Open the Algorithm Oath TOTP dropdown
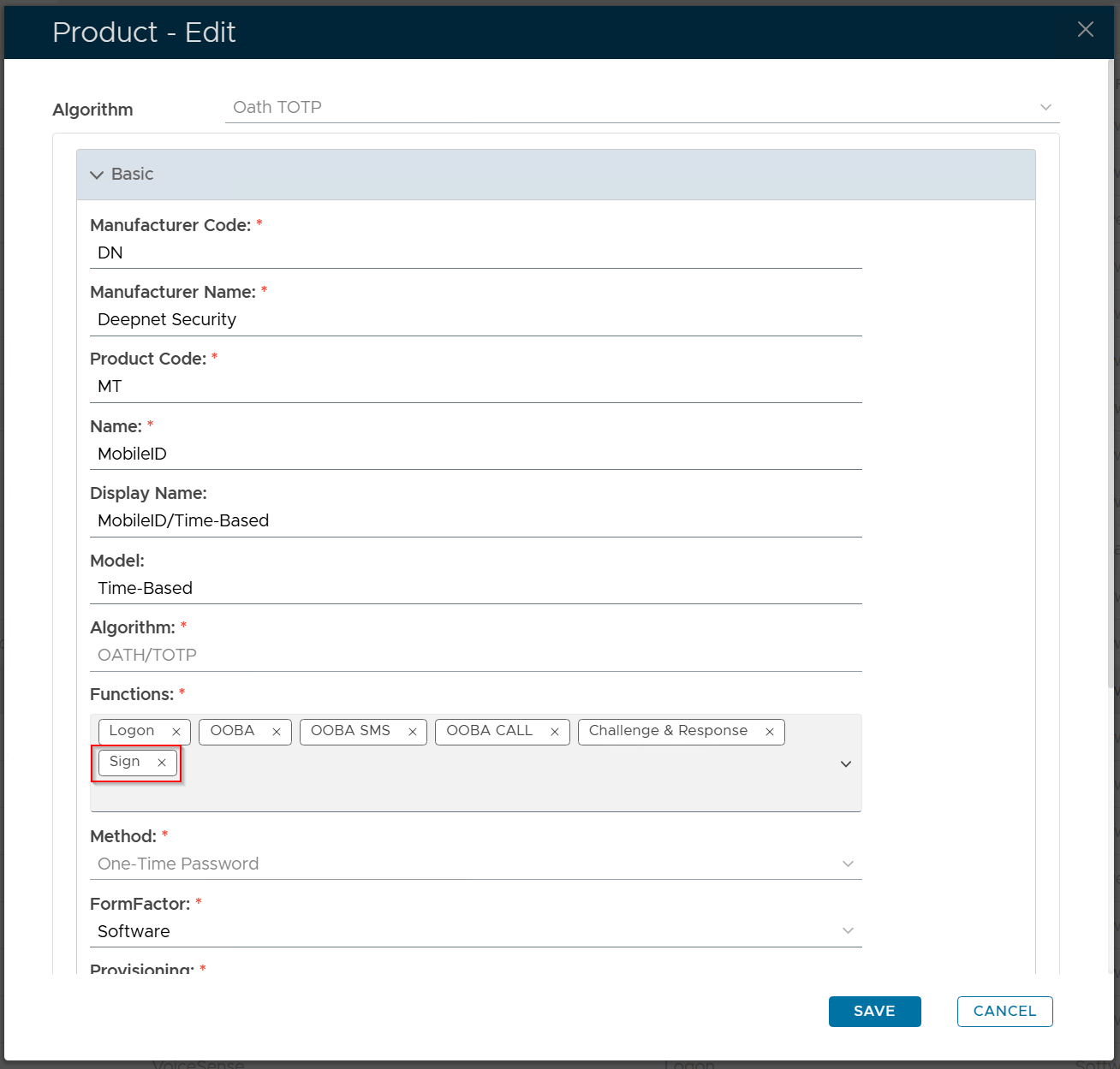Screen dimensions: 1120x1069 click(x=641, y=108)
